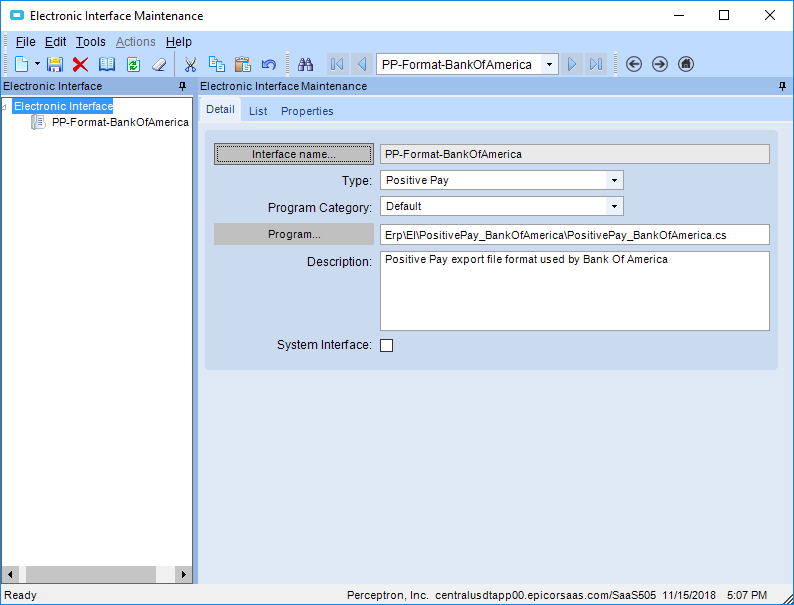Viewport: 794px width, 605px height.
Task: Click server address centralusdtapp00.epicorsaas.com/SaaS505
Action: pyautogui.click(x=545, y=595)
